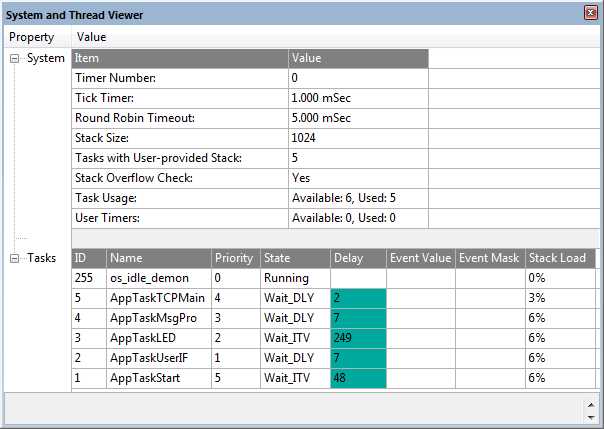Click the green delay cell showing 48
Screen dimensions: 604x429
[x=358, y=378]
